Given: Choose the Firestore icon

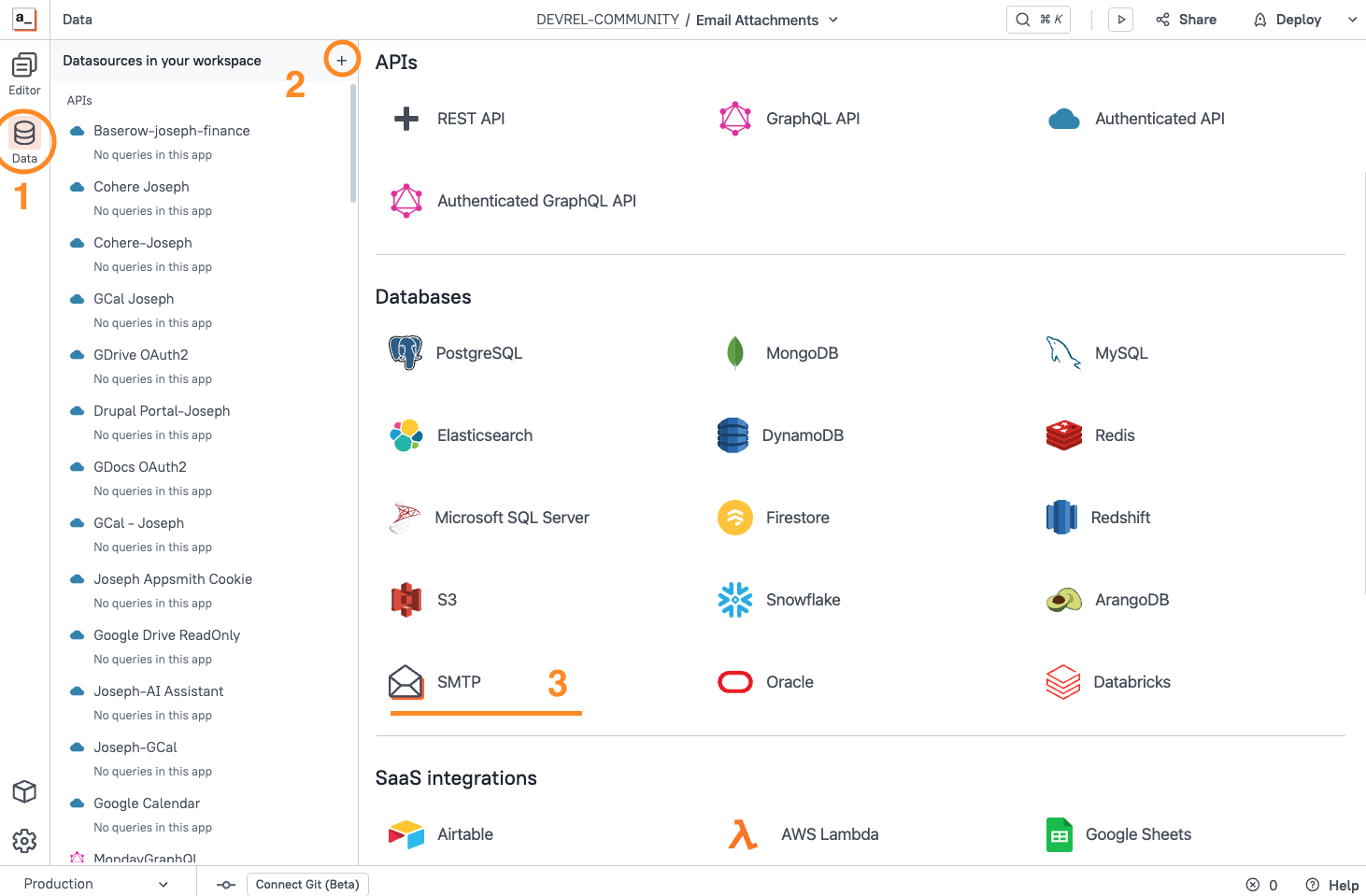Looking at the screenshot, I should click(x=735, y=518).
